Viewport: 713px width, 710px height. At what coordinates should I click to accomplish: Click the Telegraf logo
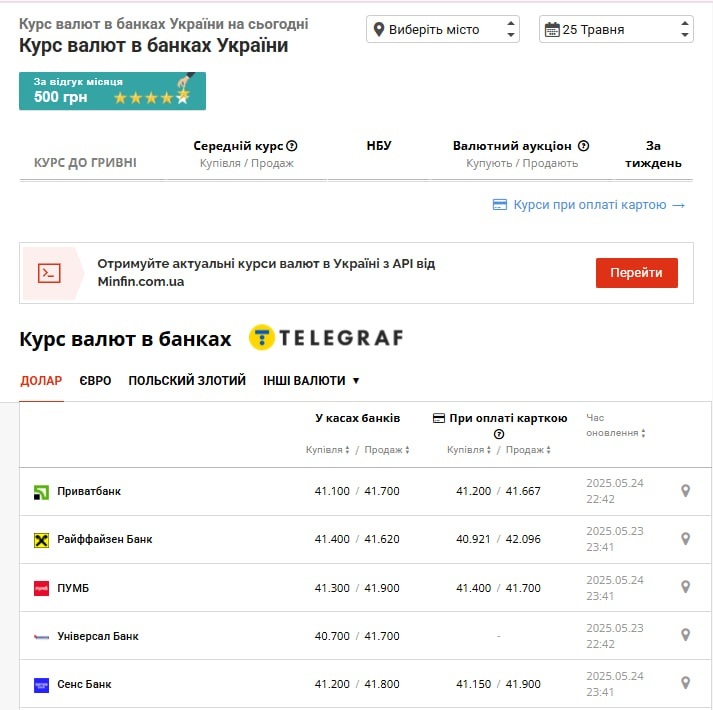(326, 338)
